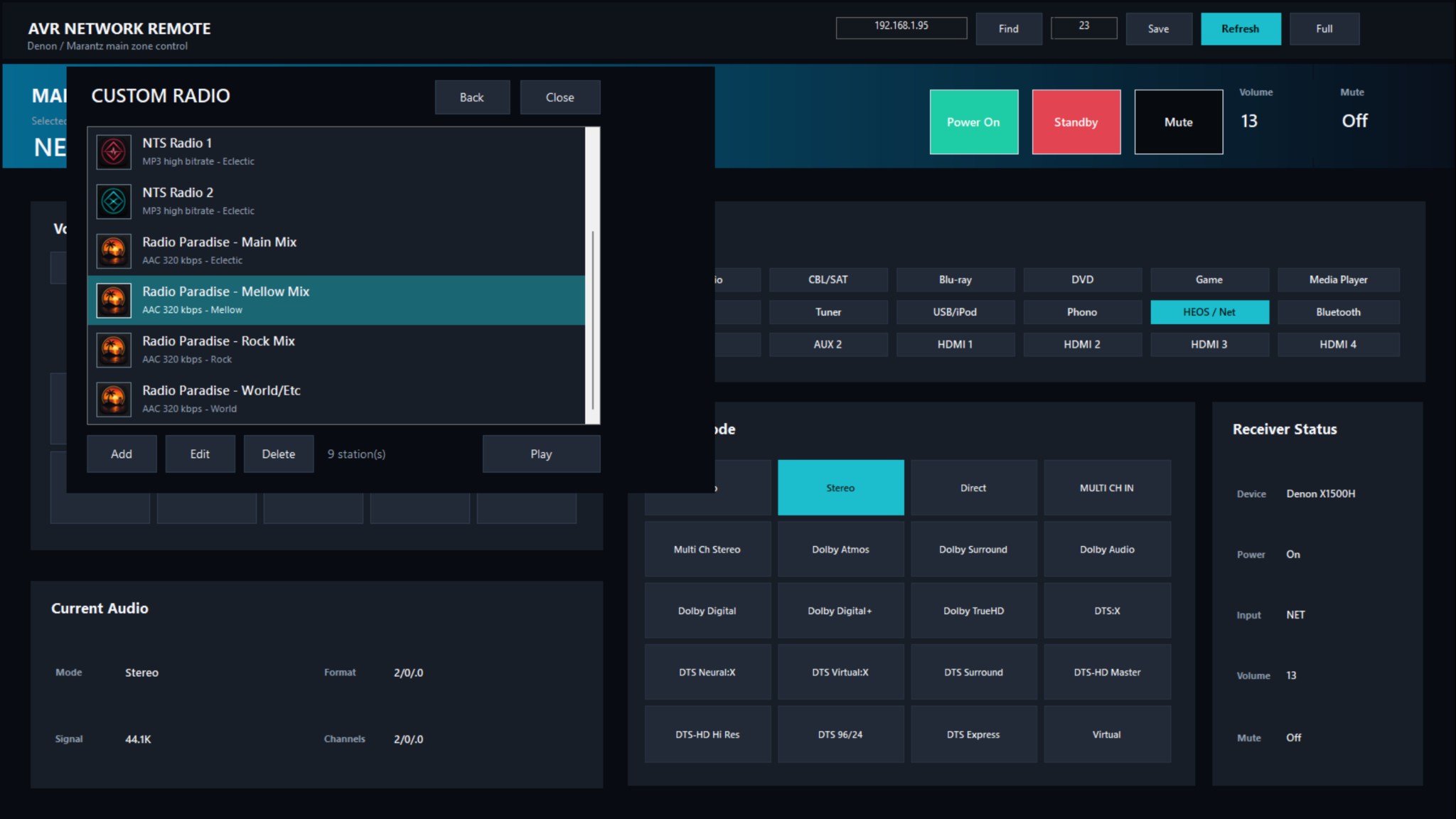Set sound mode to Direct
1456x819 pixels.
coord(974,488)
